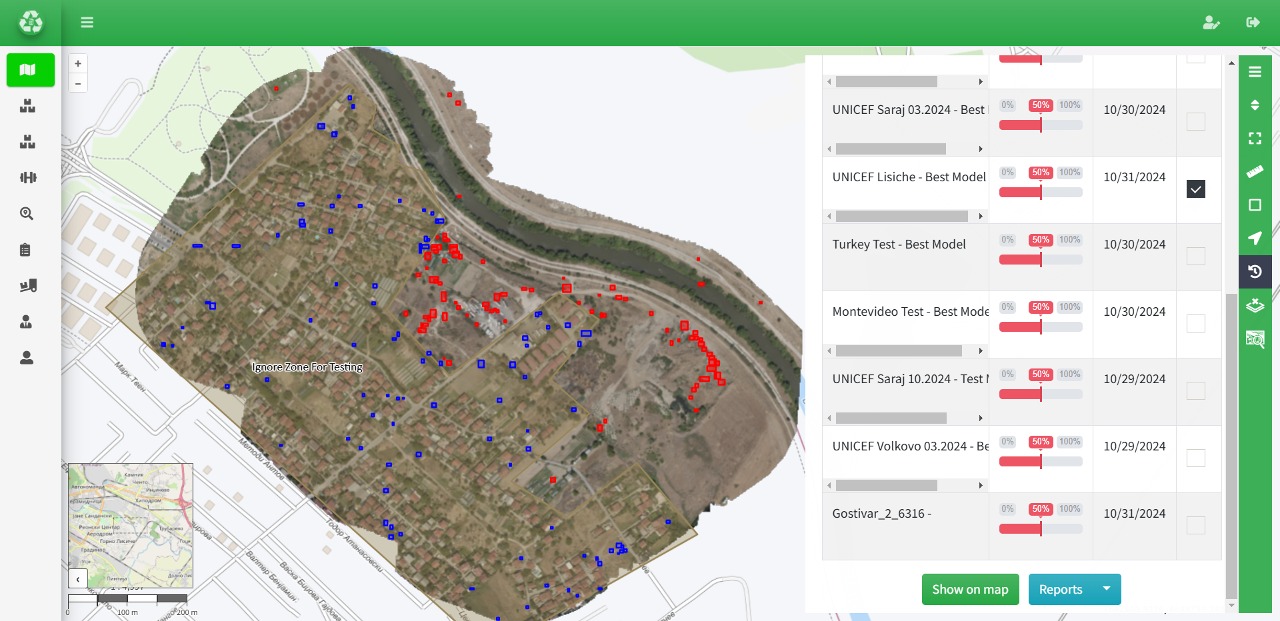Screen dimensions: 1280x621
Task: Open the dumbbell icon in sidebar
Action: pos(27,178)
